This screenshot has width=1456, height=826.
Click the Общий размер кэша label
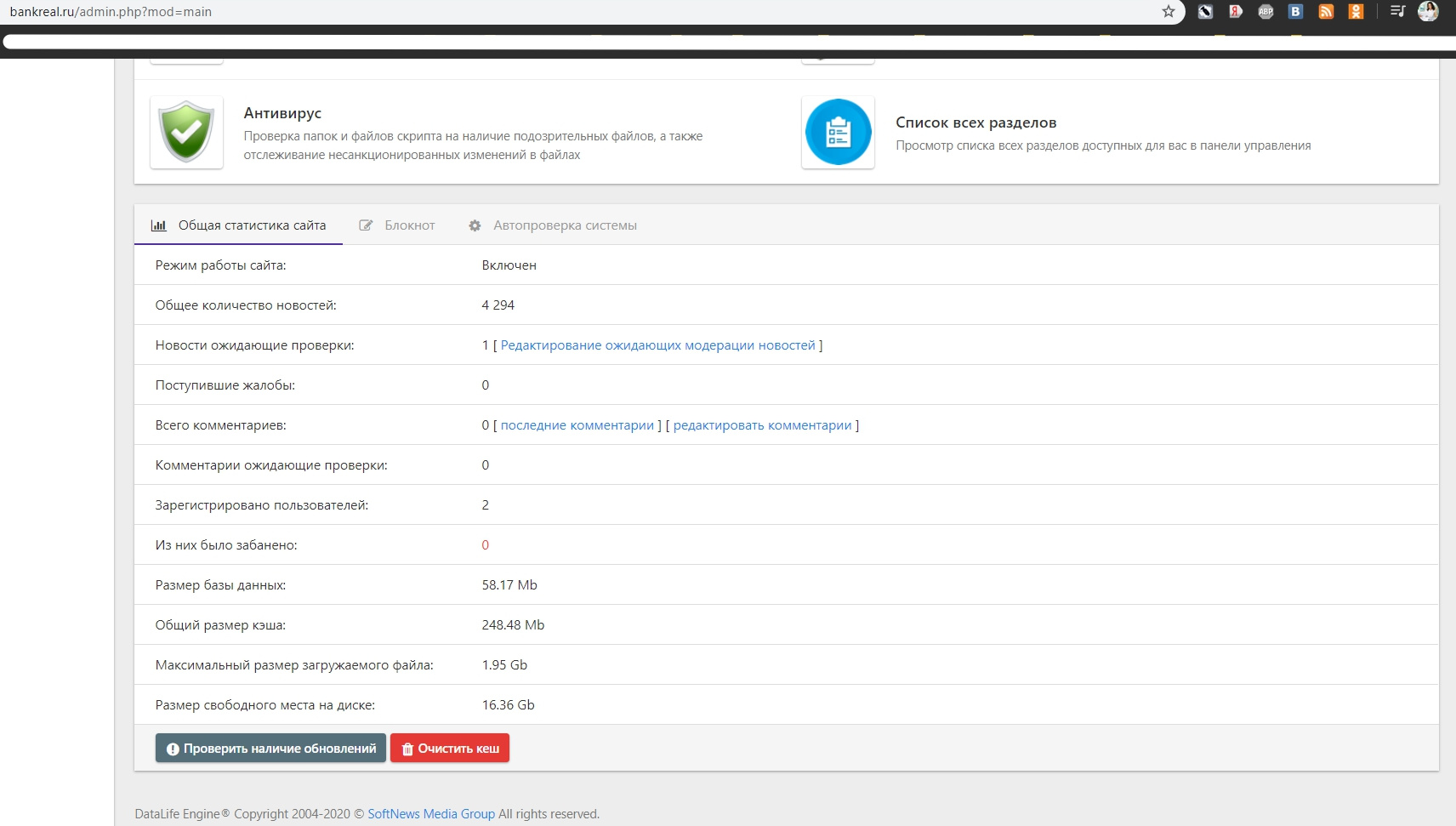pyautogui.click(x=220, y=625)
